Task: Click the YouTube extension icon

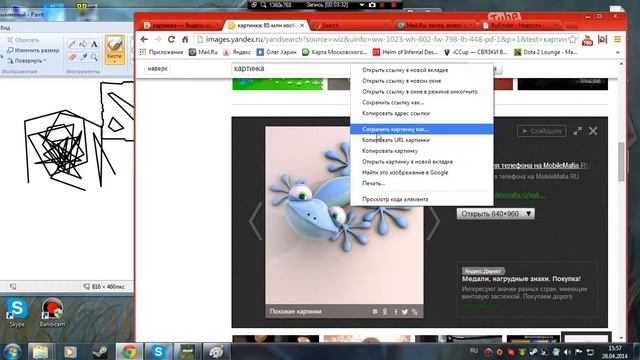Action: [x=588, y=40]
